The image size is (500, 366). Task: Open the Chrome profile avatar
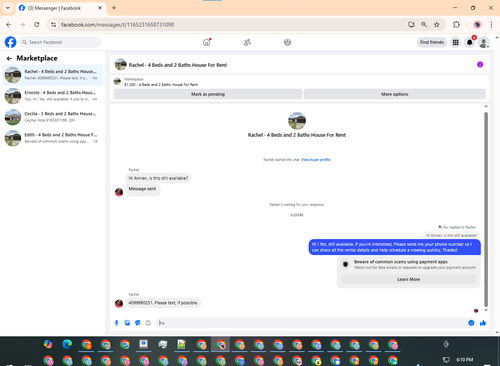(x=477, y=24)
